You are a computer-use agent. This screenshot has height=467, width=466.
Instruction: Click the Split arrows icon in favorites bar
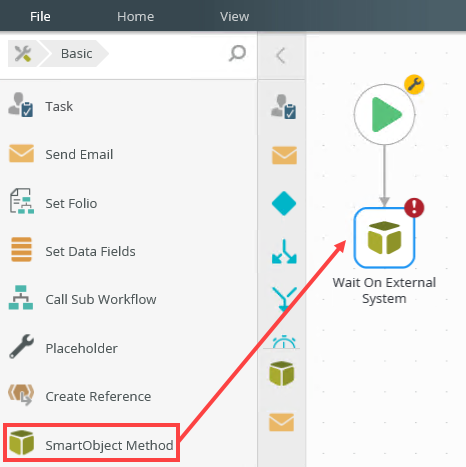click(x=284, y=251)
